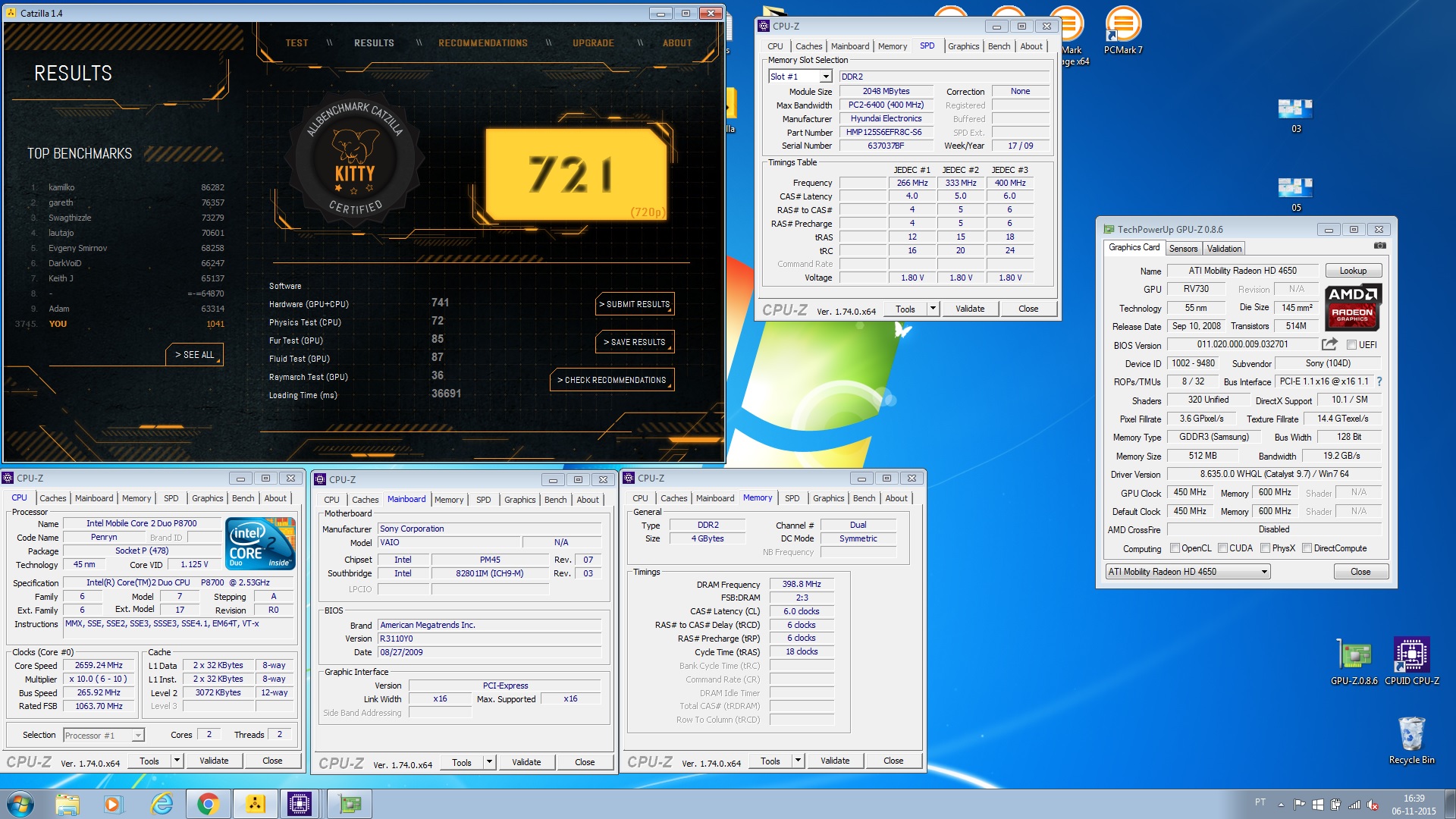Open Google Chrome from the taskbar

[208, 804]
